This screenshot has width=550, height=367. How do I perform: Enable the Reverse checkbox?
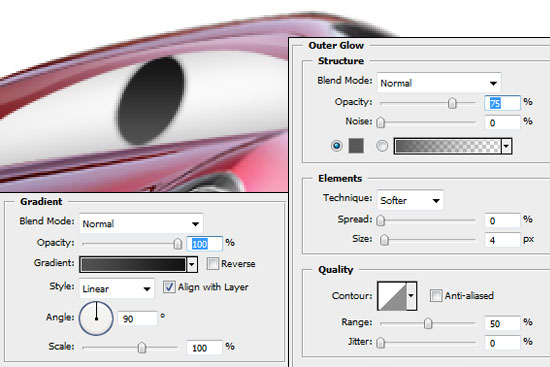(x=213, y=263)
